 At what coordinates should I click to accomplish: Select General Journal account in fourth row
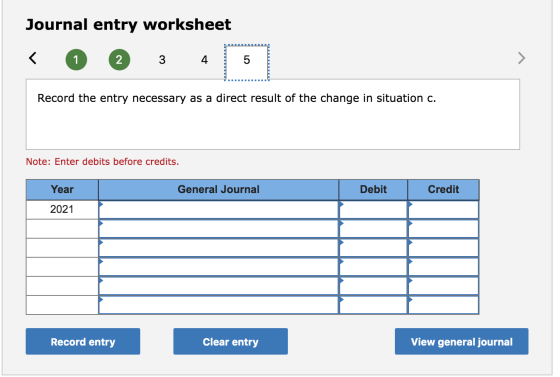219,267
